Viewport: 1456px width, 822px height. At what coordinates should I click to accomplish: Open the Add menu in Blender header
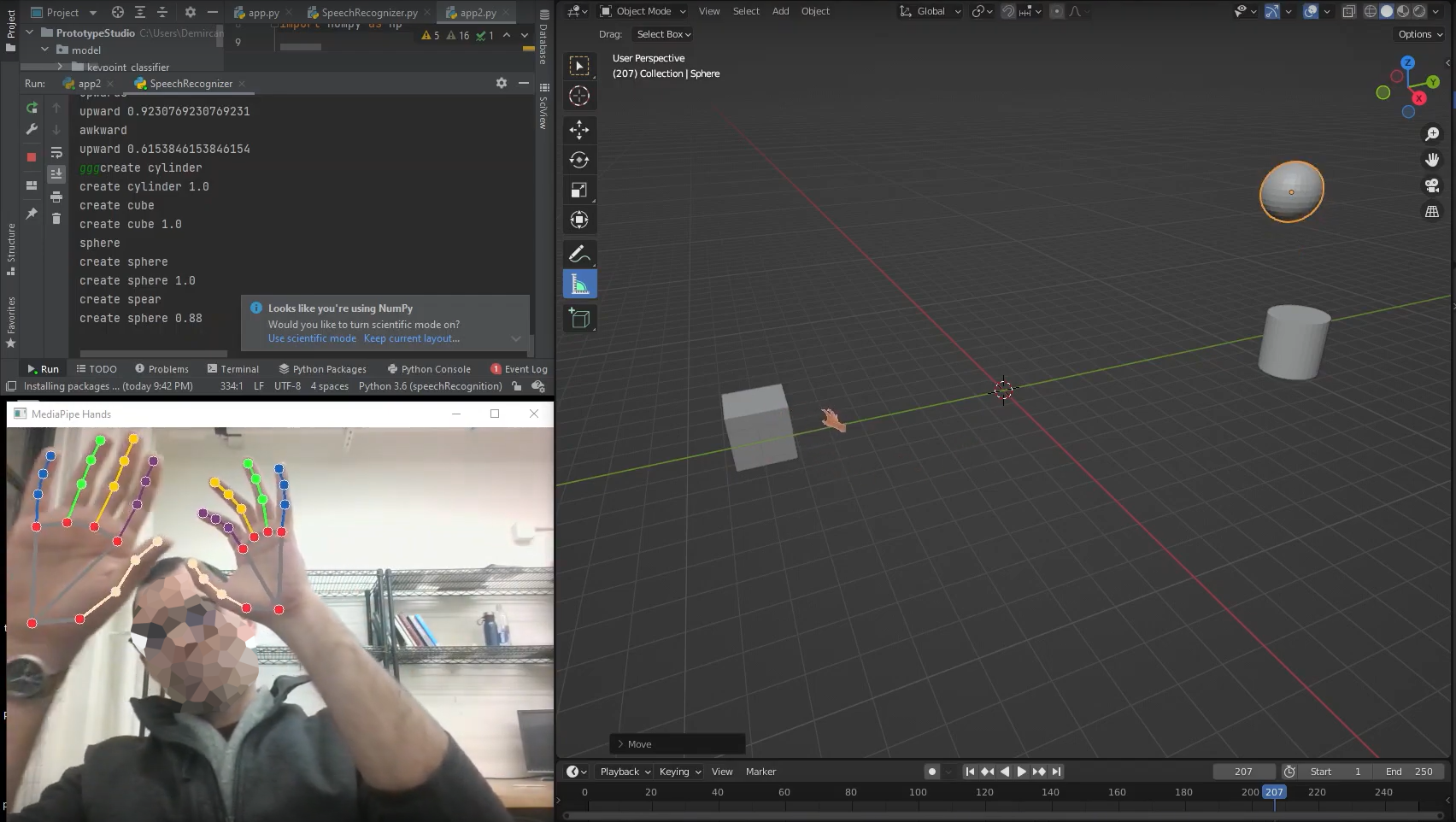780,11
